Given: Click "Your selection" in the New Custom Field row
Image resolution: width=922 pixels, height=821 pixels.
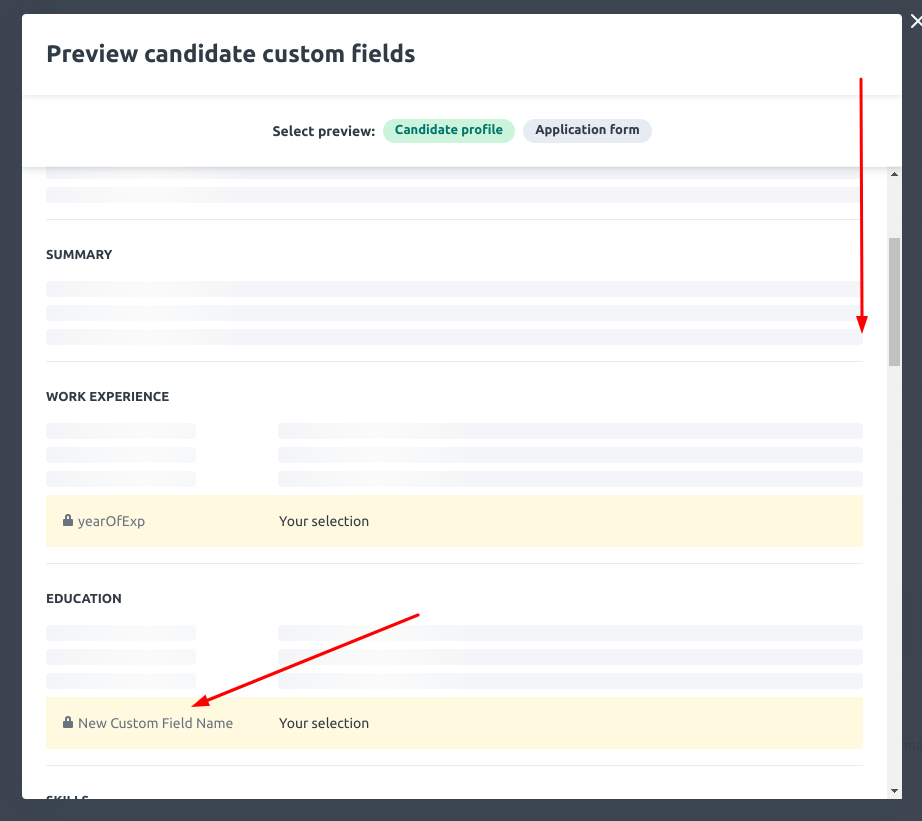Looking at the screenshot, I should (324, 723).
